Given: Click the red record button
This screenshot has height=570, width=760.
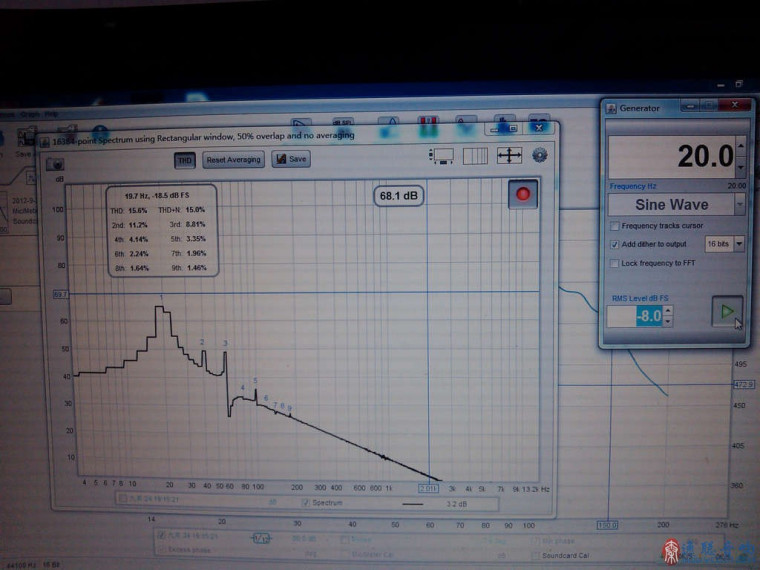Looking at the screenshot, I should pyautogui.click(x=523, y=194).
